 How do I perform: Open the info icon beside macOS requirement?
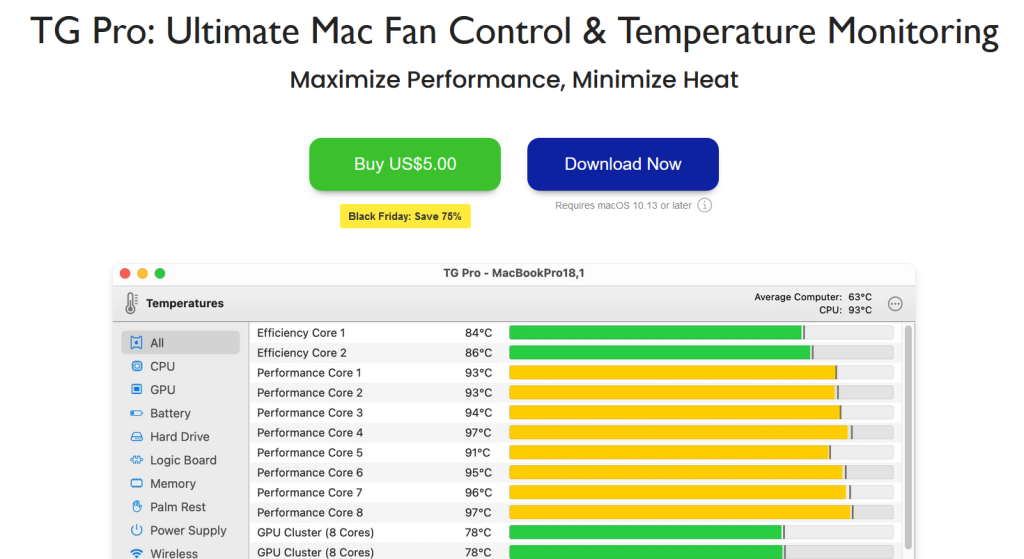pos(704,206)
